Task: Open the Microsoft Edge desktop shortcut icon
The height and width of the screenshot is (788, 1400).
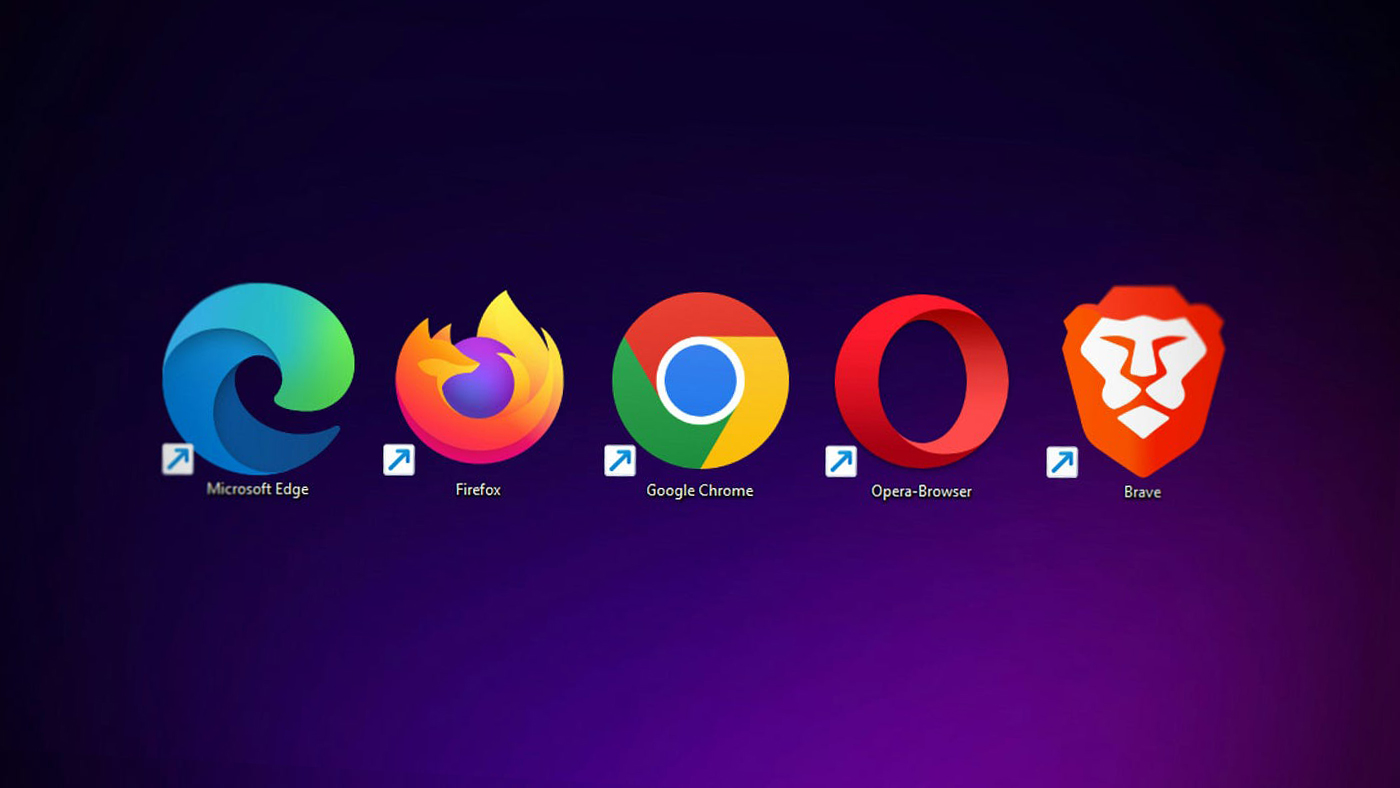Action: click(x=258, y=378)
